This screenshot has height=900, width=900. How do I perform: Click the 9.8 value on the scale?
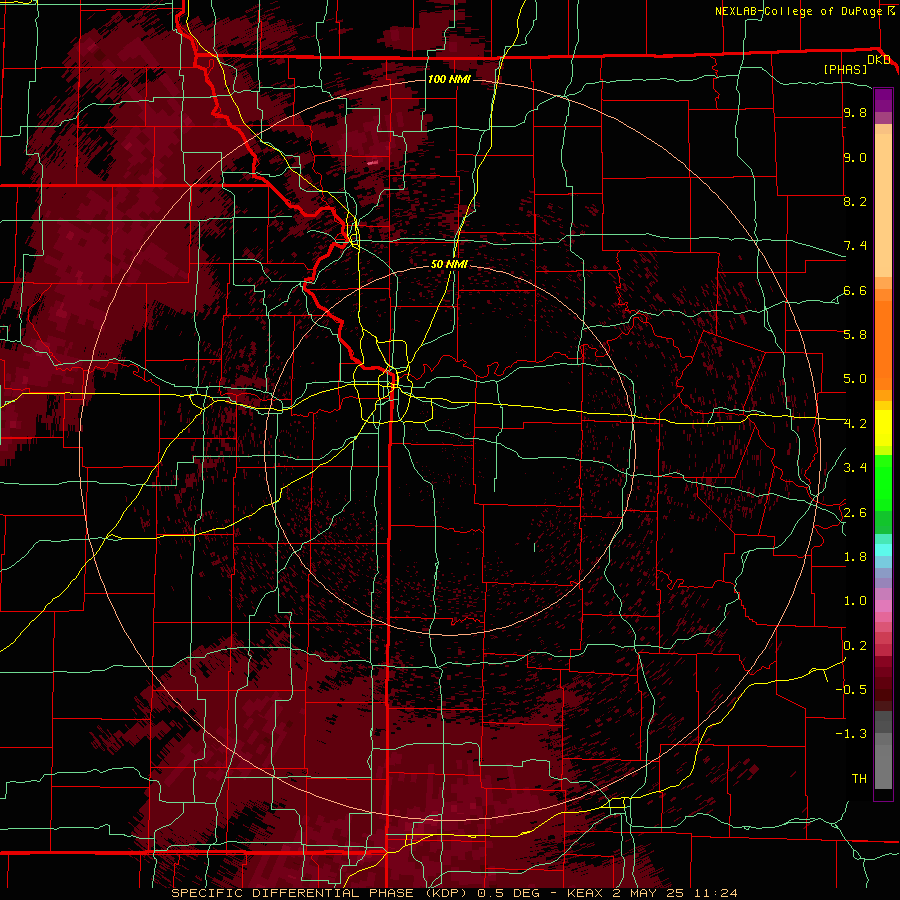point(855,112)
